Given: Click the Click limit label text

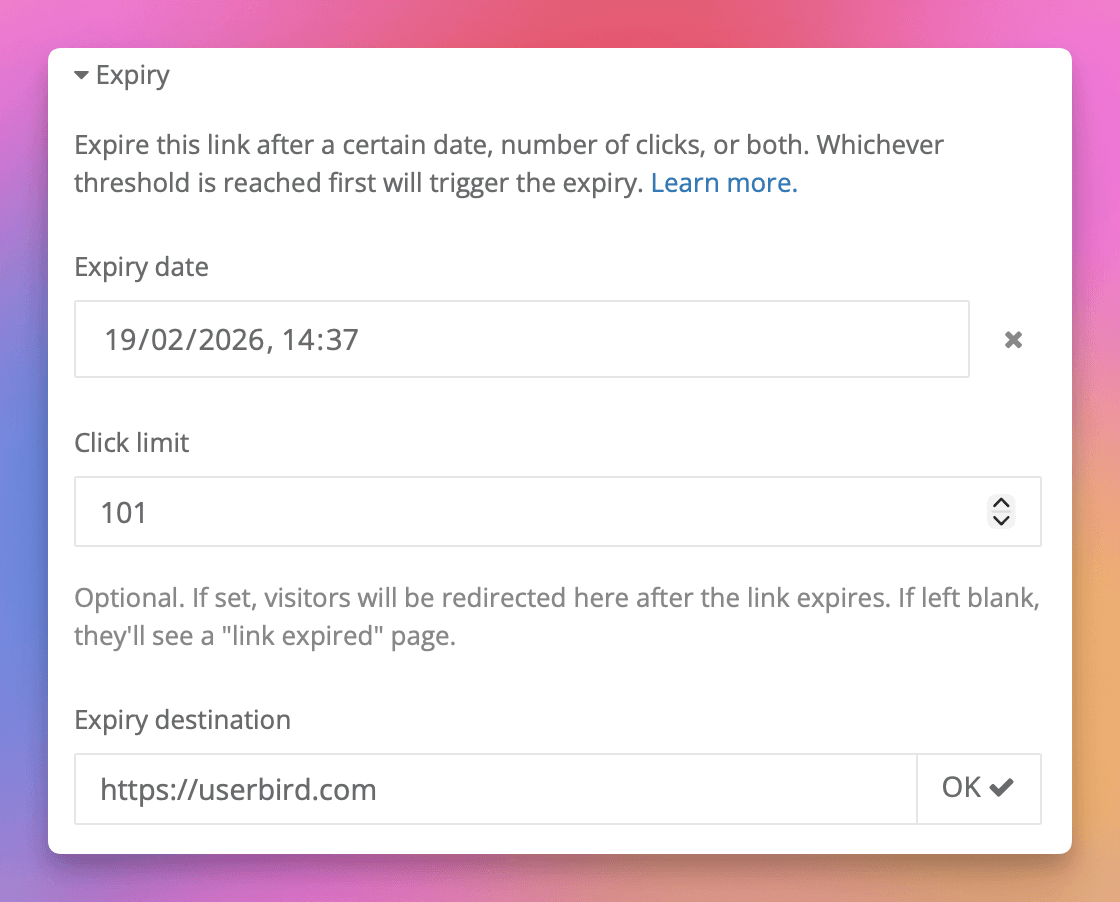Looking at the screenshot, I should pyautogui.click(x=131, y=442).
